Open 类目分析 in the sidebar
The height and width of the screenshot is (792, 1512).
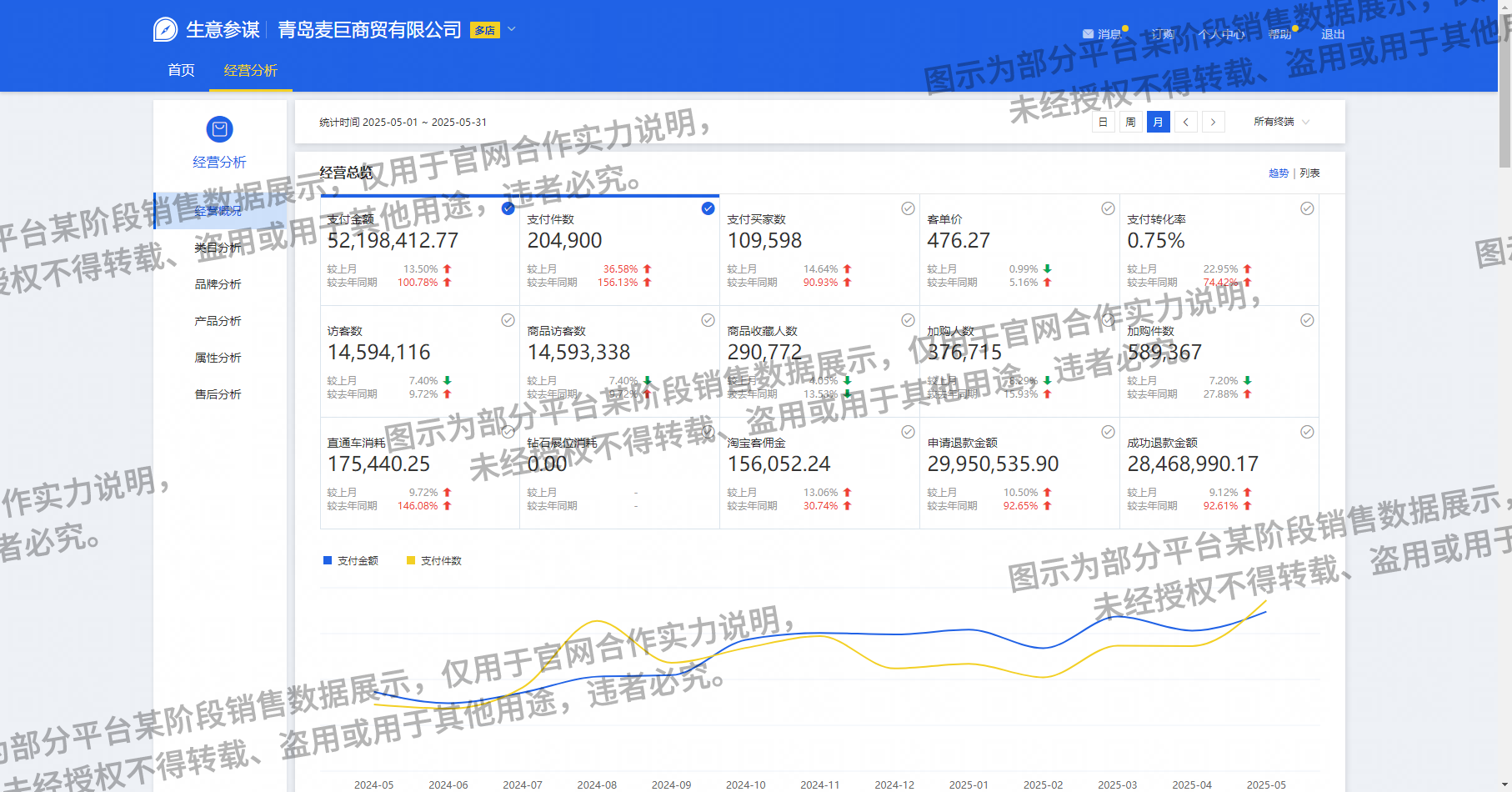click(x=218, y=248)
